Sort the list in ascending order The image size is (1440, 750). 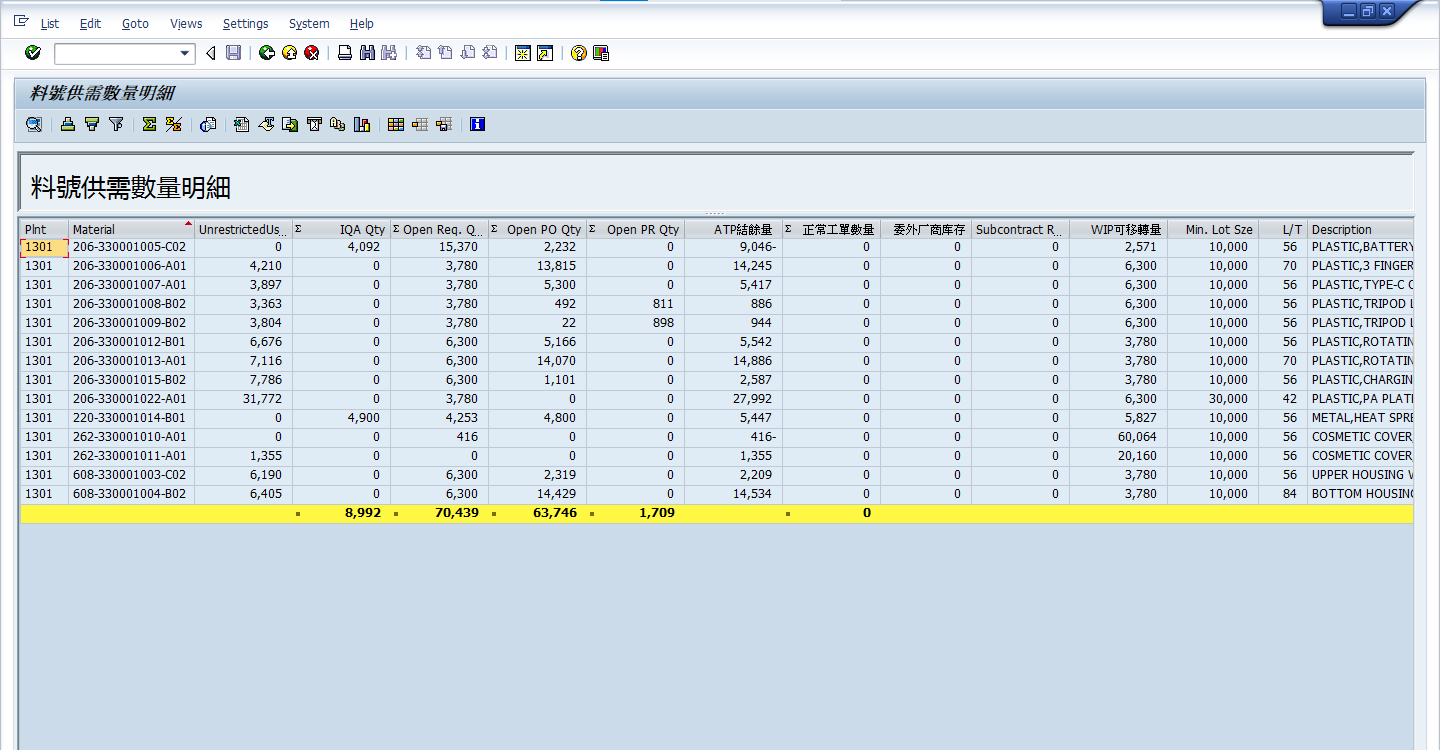click(x=68, y=124)
